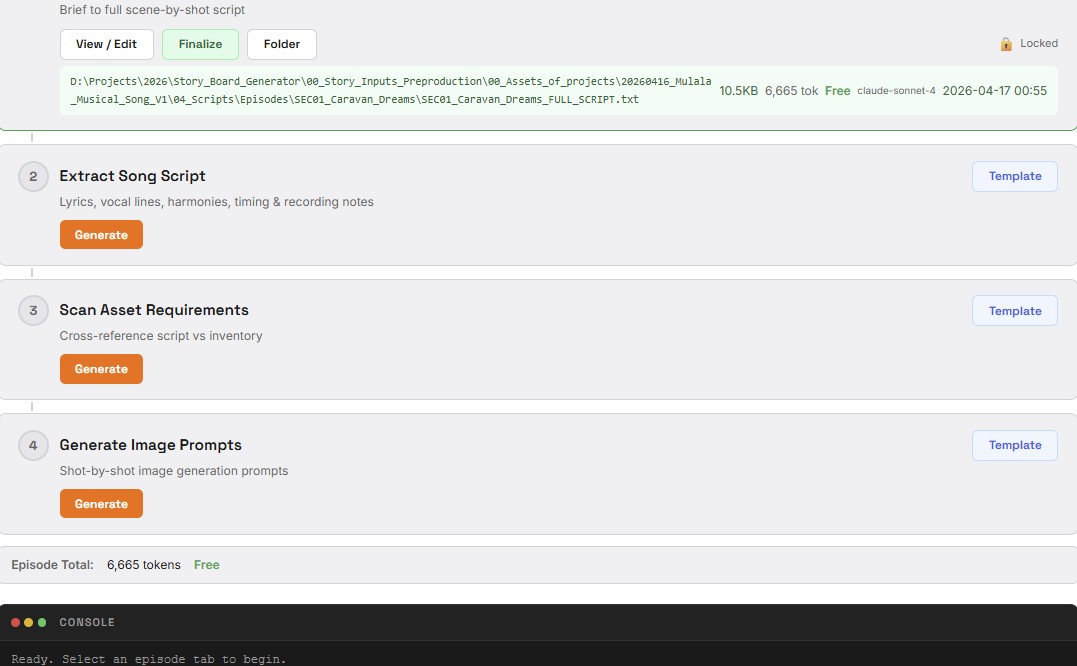
Task: Click the Generate Image Prompts heading
Action: (x=150, y=445)
